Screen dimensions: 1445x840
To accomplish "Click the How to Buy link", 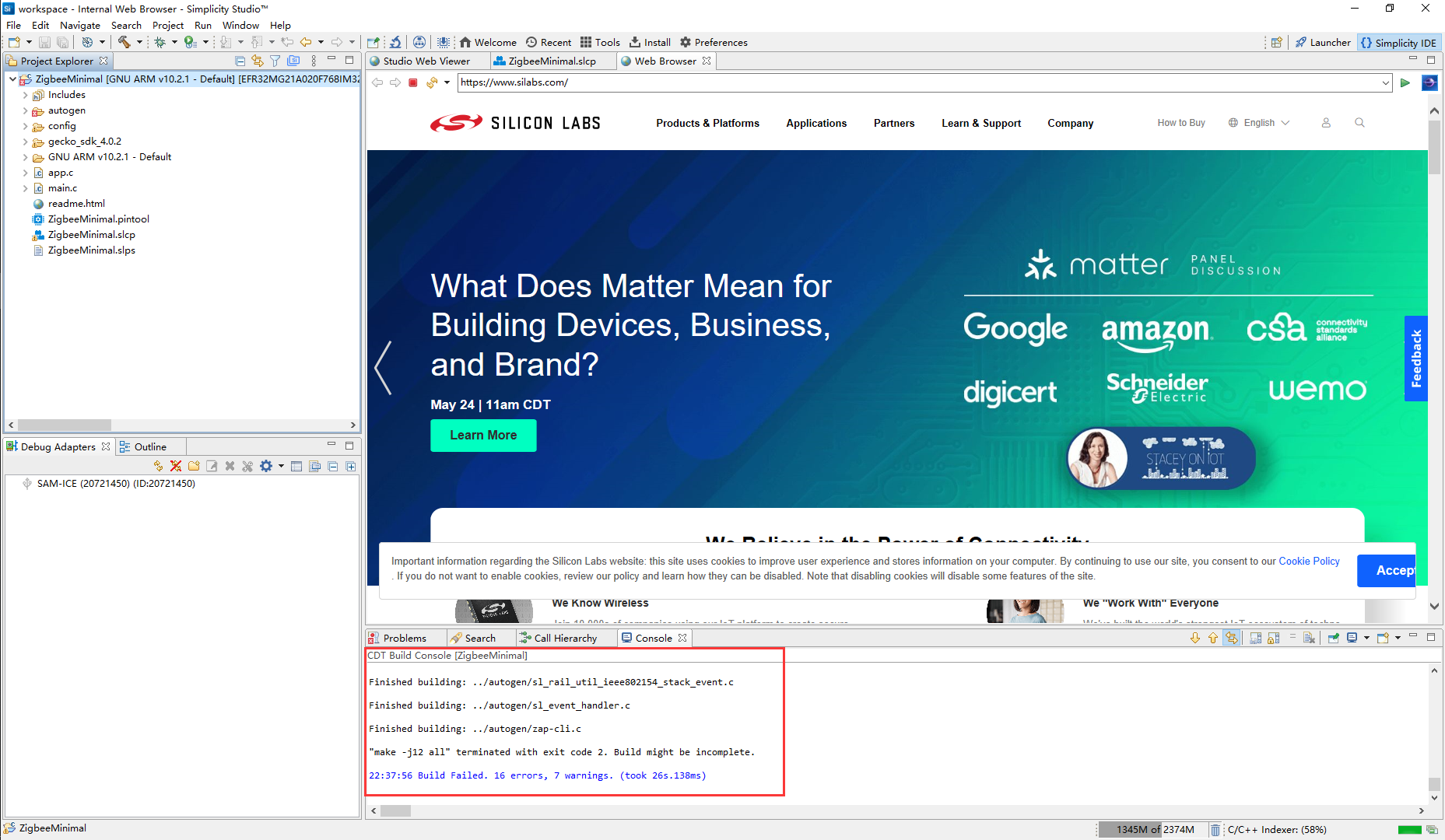I will [1180, 123].
